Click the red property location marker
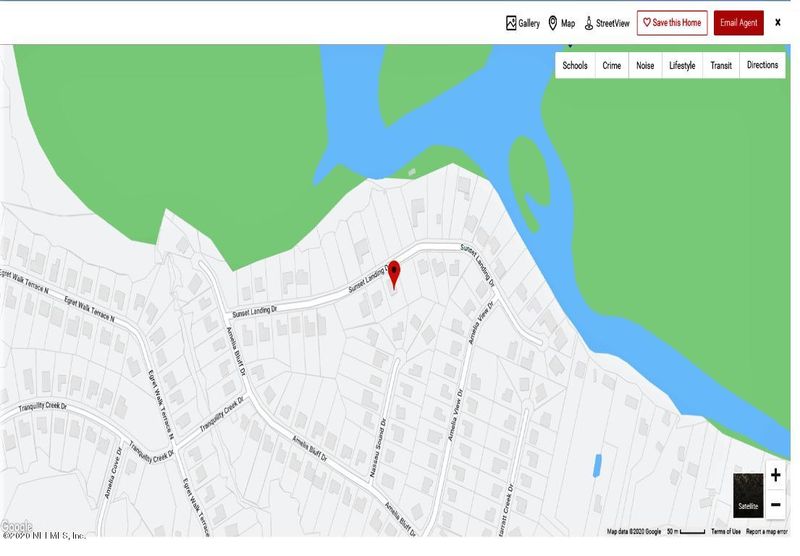 (394, 274)
